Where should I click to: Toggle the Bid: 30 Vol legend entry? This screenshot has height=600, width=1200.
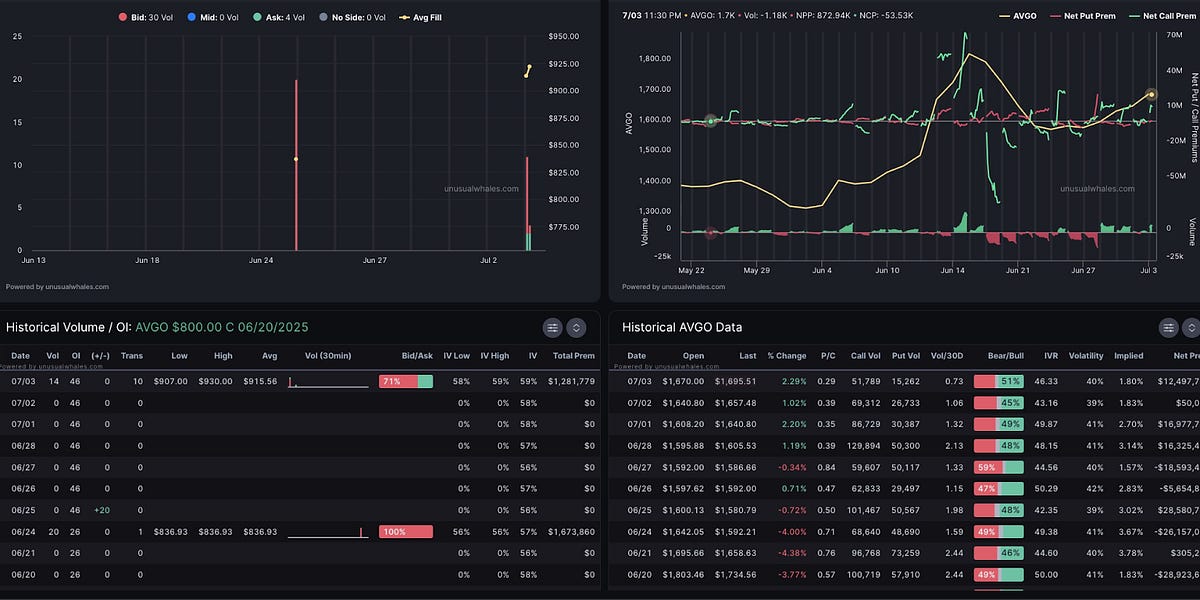pos(144,17)
